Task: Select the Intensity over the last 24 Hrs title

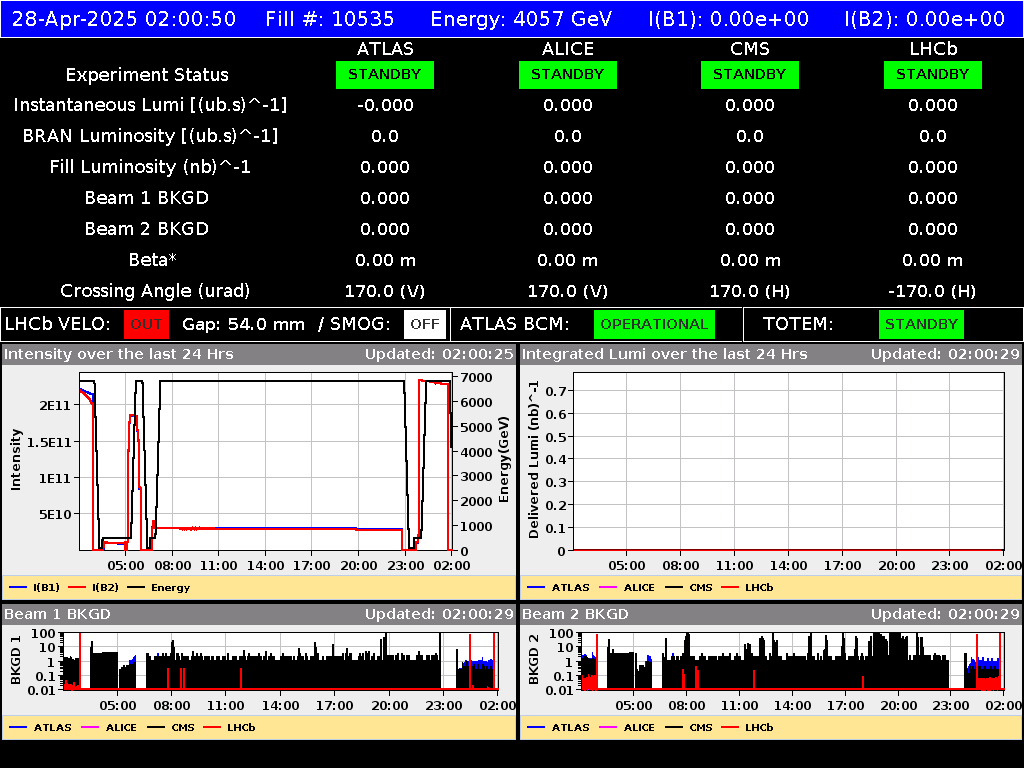Action: (x=119, y=355)
